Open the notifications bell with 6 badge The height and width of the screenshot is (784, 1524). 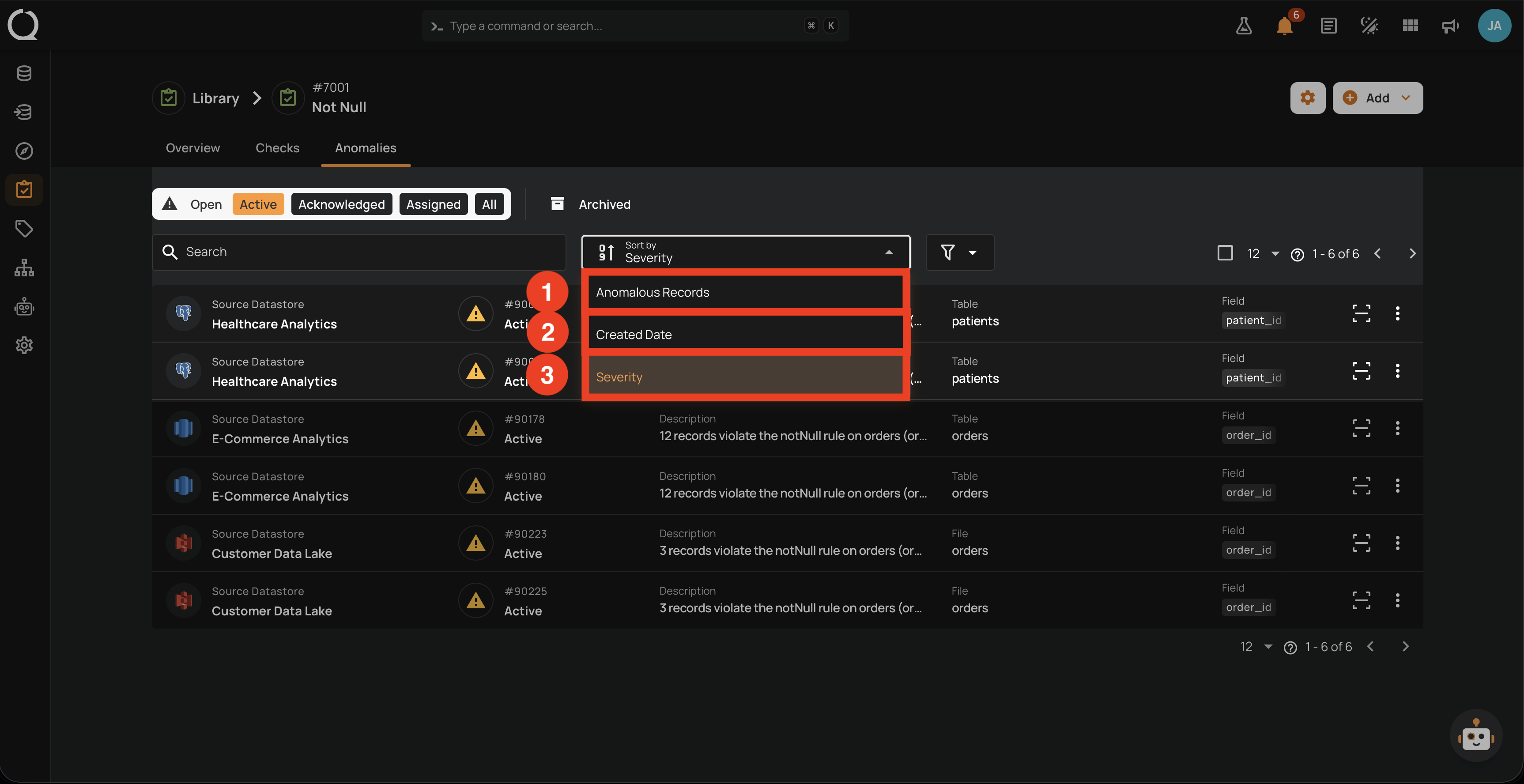tap(1284, 26)
